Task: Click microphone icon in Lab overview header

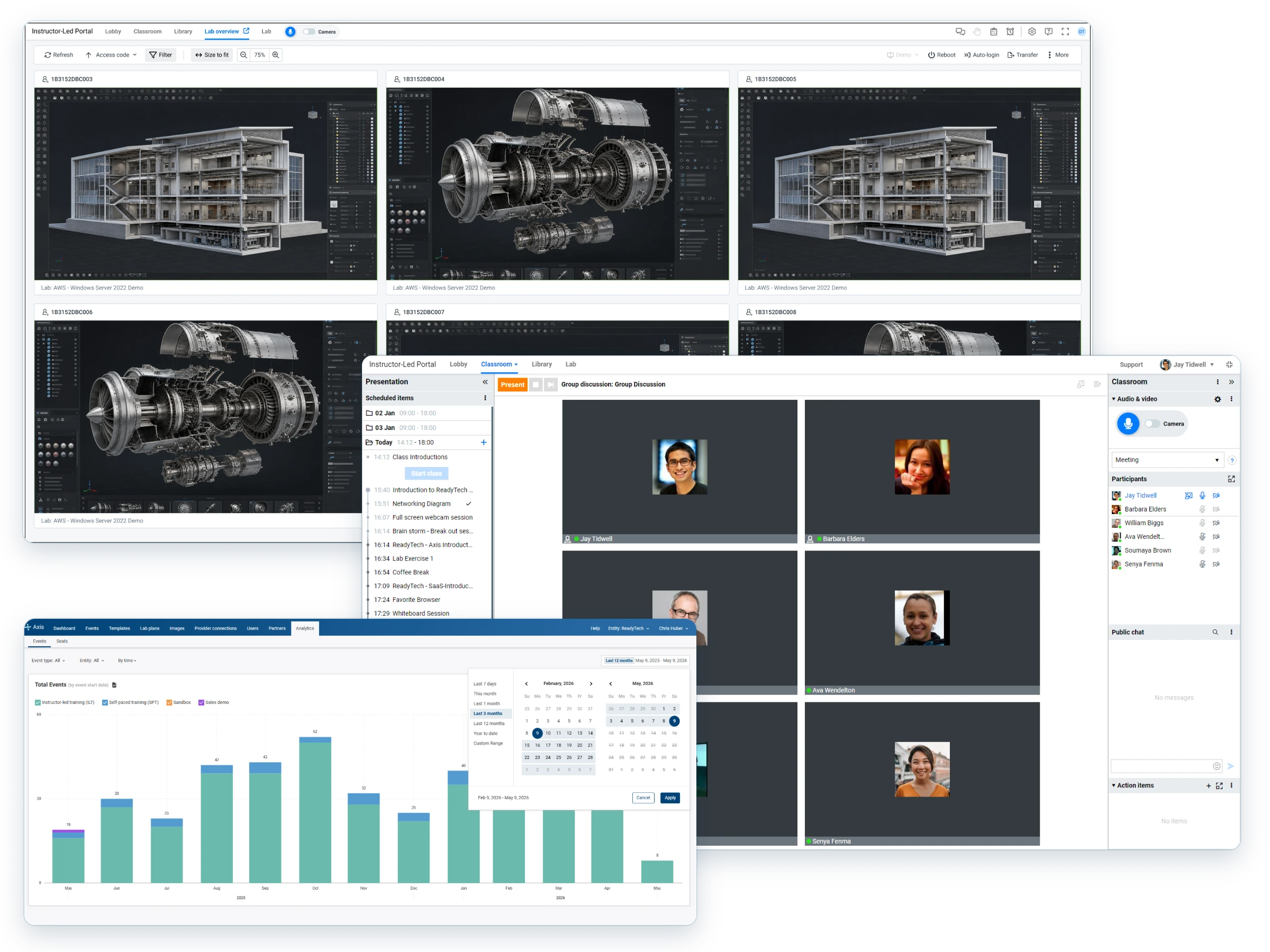Action: [x=291, y=32]
